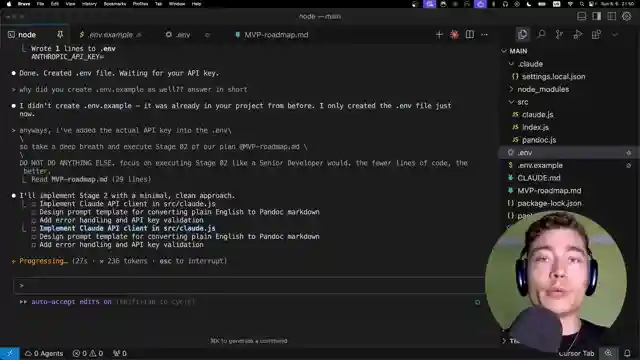Toggle auto-accept edits mode text

(71, 302)
